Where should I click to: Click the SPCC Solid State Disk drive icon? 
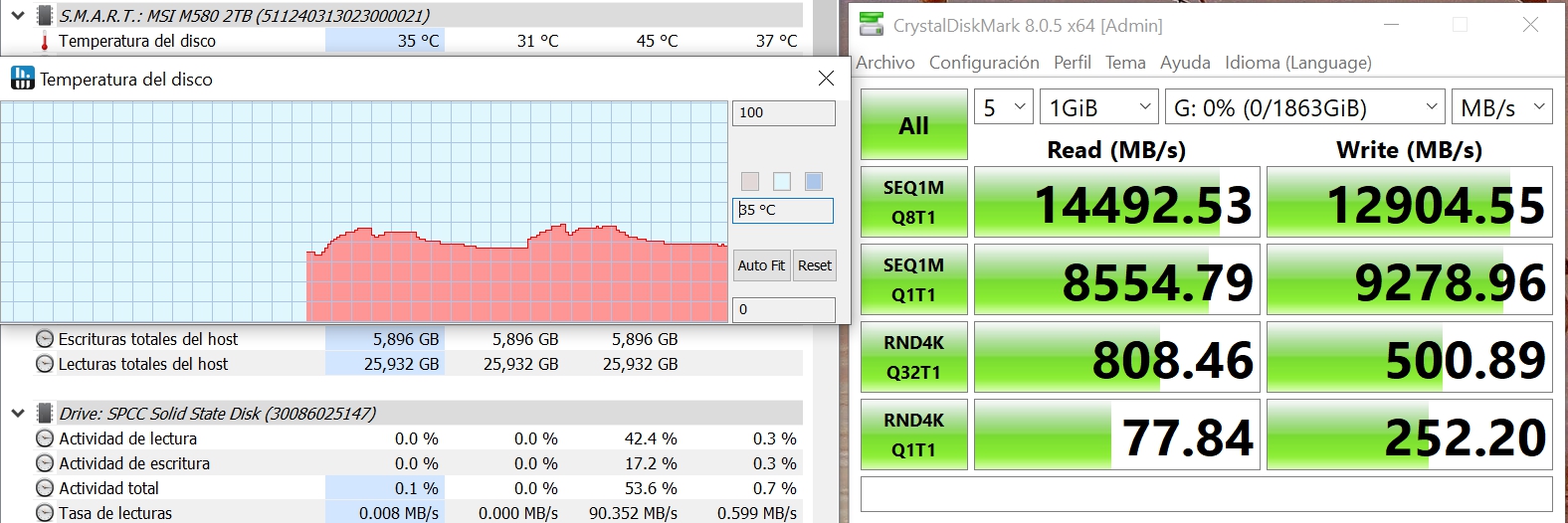[x=45, y=413]
